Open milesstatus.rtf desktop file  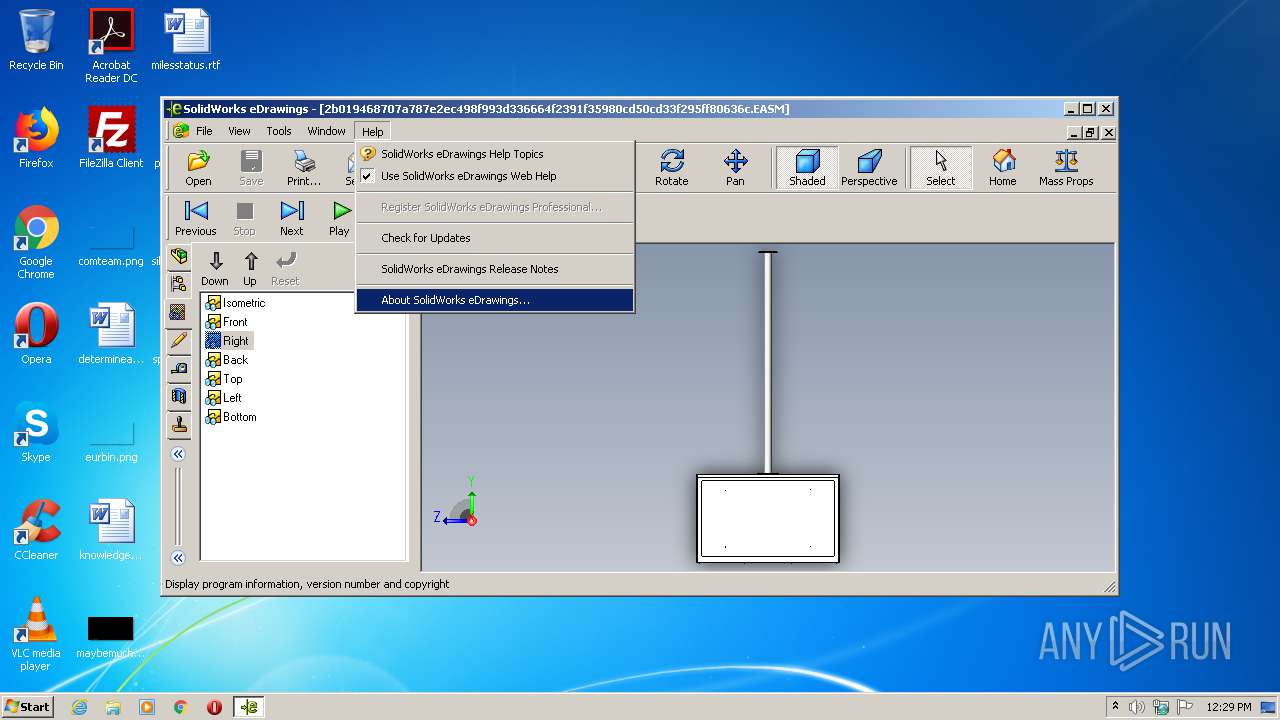[186, 40]
